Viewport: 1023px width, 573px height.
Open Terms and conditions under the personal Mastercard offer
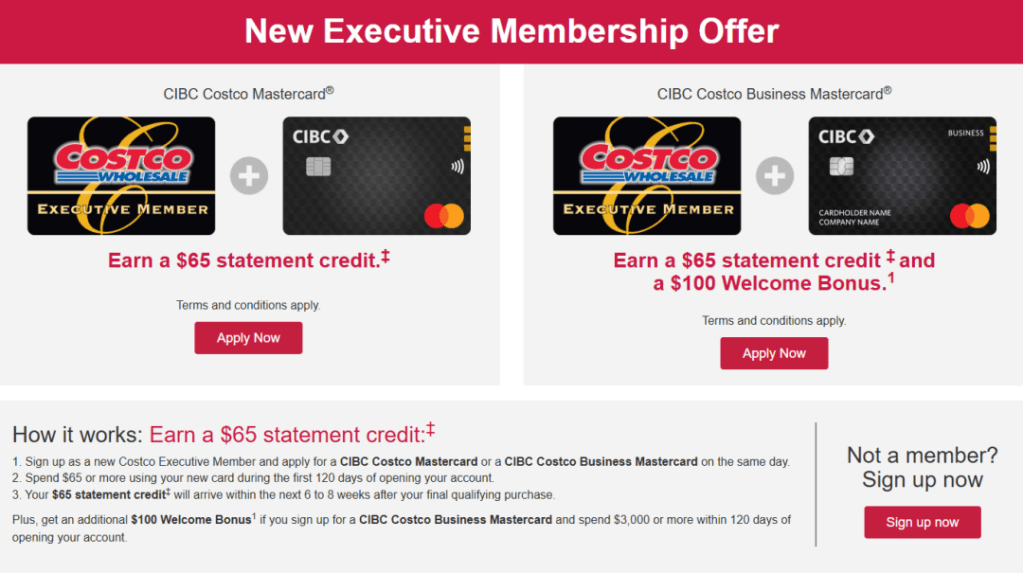tap(248, 305)
